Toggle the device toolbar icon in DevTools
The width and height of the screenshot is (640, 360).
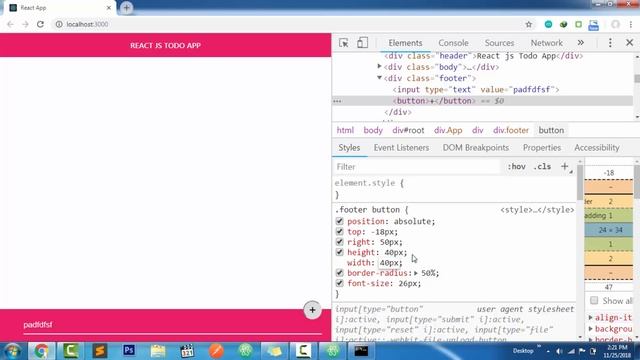362,43
